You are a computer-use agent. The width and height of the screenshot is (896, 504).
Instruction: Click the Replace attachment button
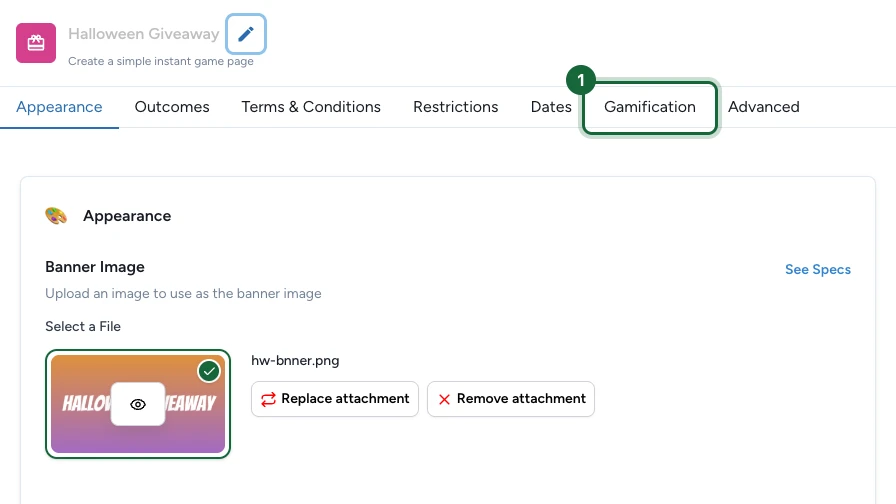click(x=335, y=399)
